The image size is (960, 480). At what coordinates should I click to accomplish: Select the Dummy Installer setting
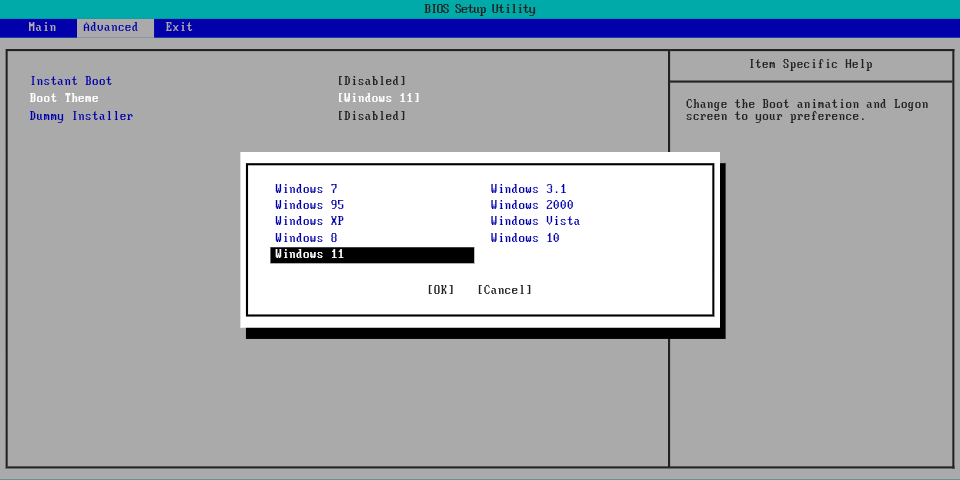coord(81,116)
